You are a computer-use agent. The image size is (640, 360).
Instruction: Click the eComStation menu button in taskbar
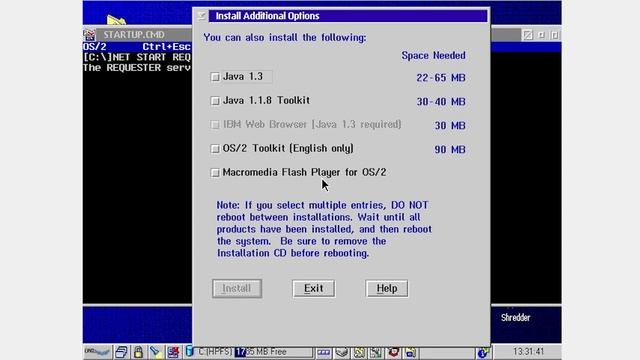(x=97, y=352)
